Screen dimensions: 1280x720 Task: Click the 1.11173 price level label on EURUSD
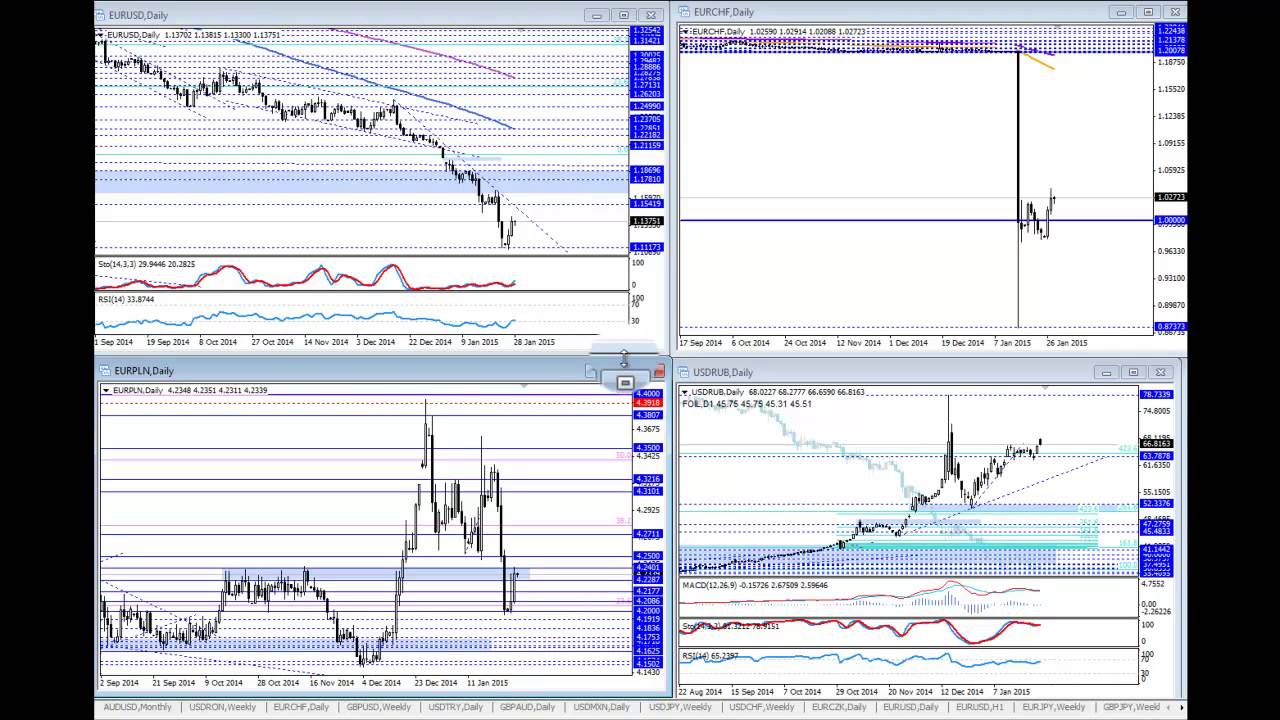pos(645,247)
